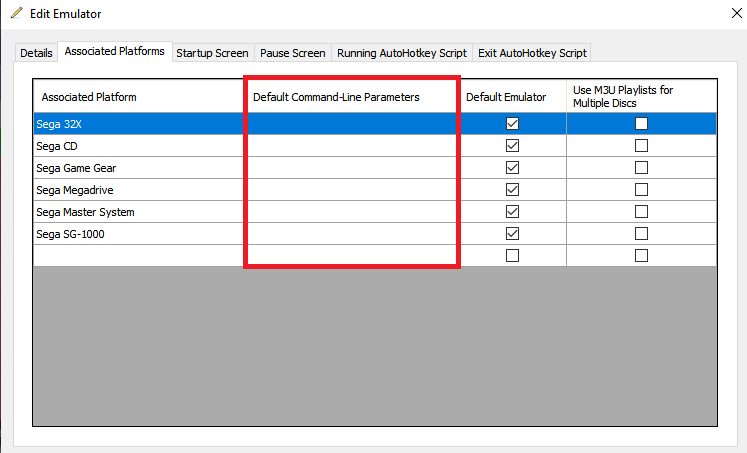
Task: Toggle Default Emulator for Sega Game Gear
Action: pyautogui.click(x=512, y=168)
